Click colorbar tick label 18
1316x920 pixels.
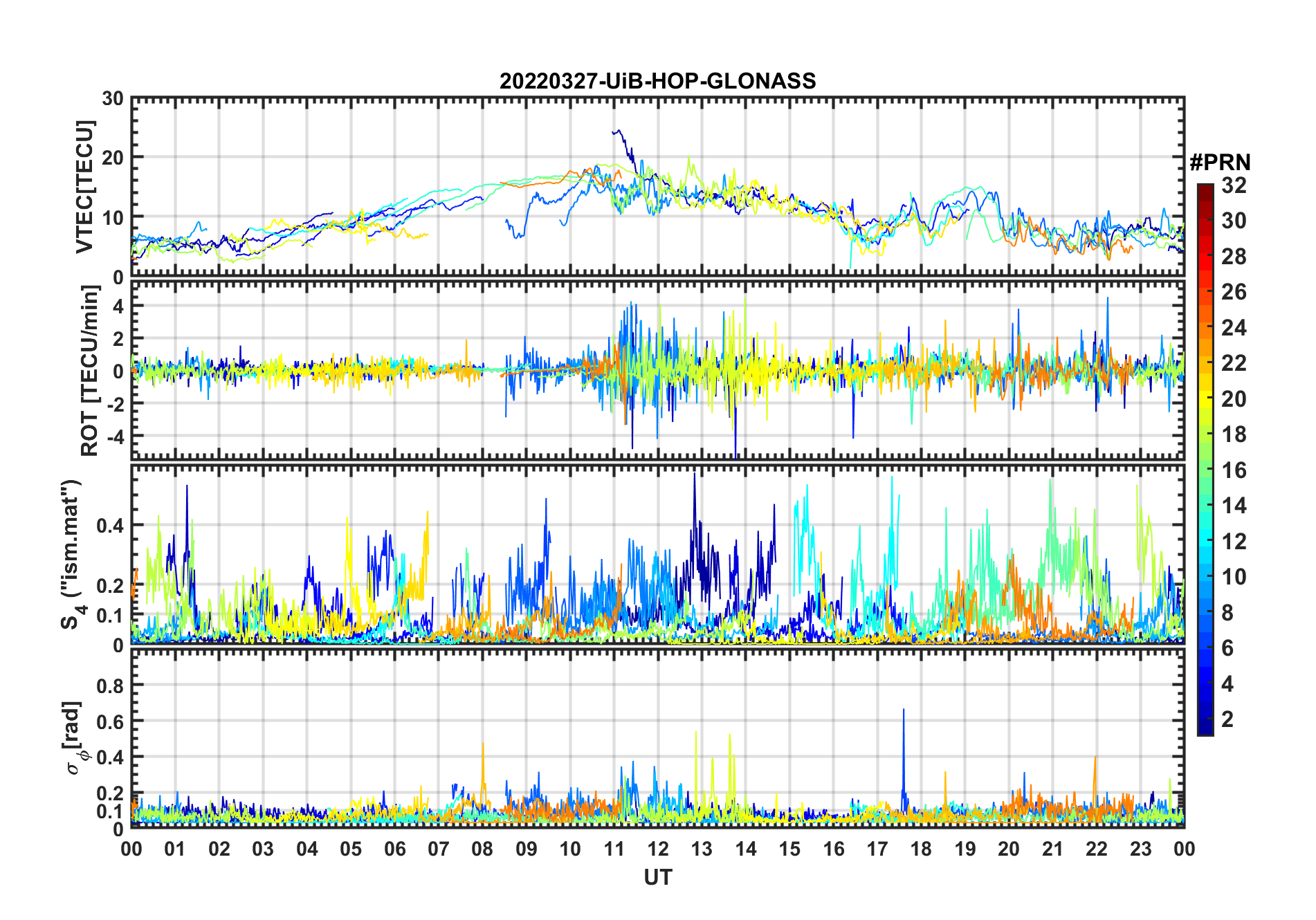click(1234, 434)
